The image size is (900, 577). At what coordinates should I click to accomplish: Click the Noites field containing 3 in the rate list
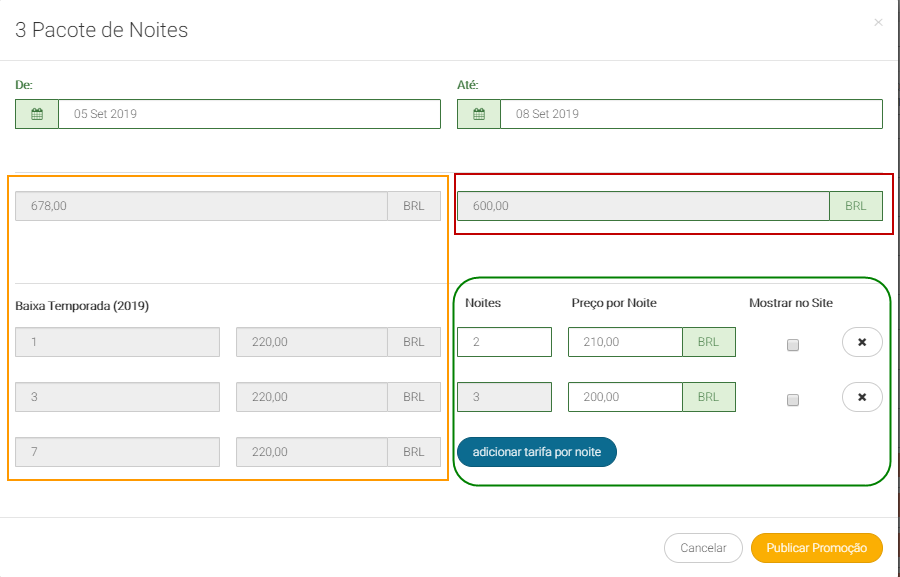pyautogui.click(x=504, y=397)
